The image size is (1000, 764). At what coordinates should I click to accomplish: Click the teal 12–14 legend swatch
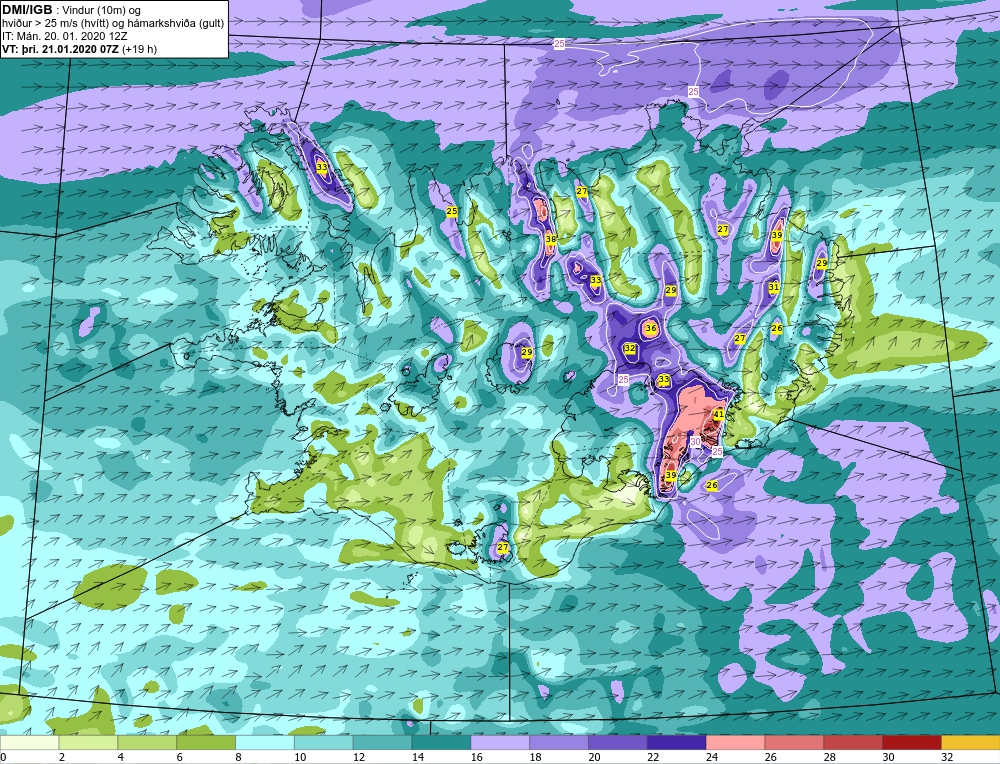pyautogui.click(x=382, y=743)
